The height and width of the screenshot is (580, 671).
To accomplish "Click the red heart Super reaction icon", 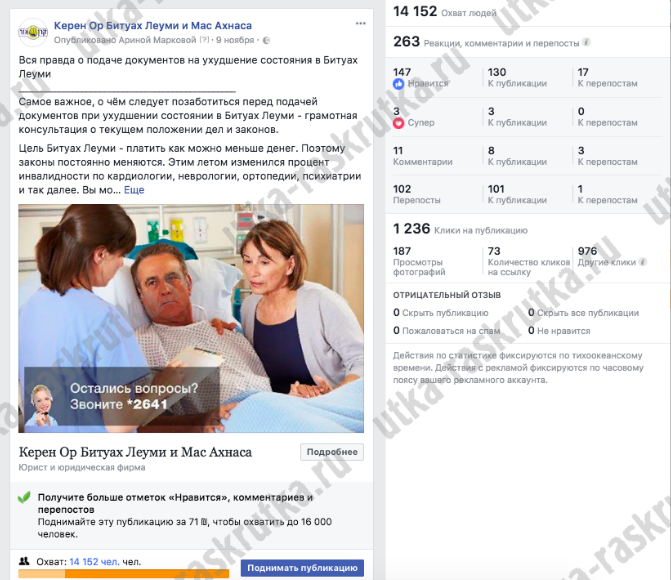I will pyautogui.click(x=398, y=123).
